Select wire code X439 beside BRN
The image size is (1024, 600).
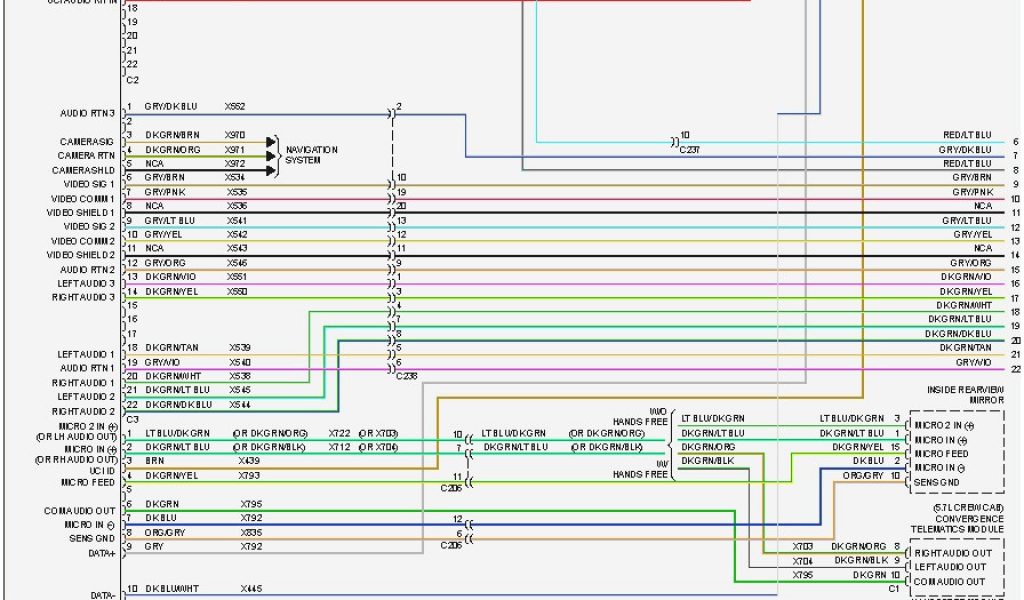249,461
